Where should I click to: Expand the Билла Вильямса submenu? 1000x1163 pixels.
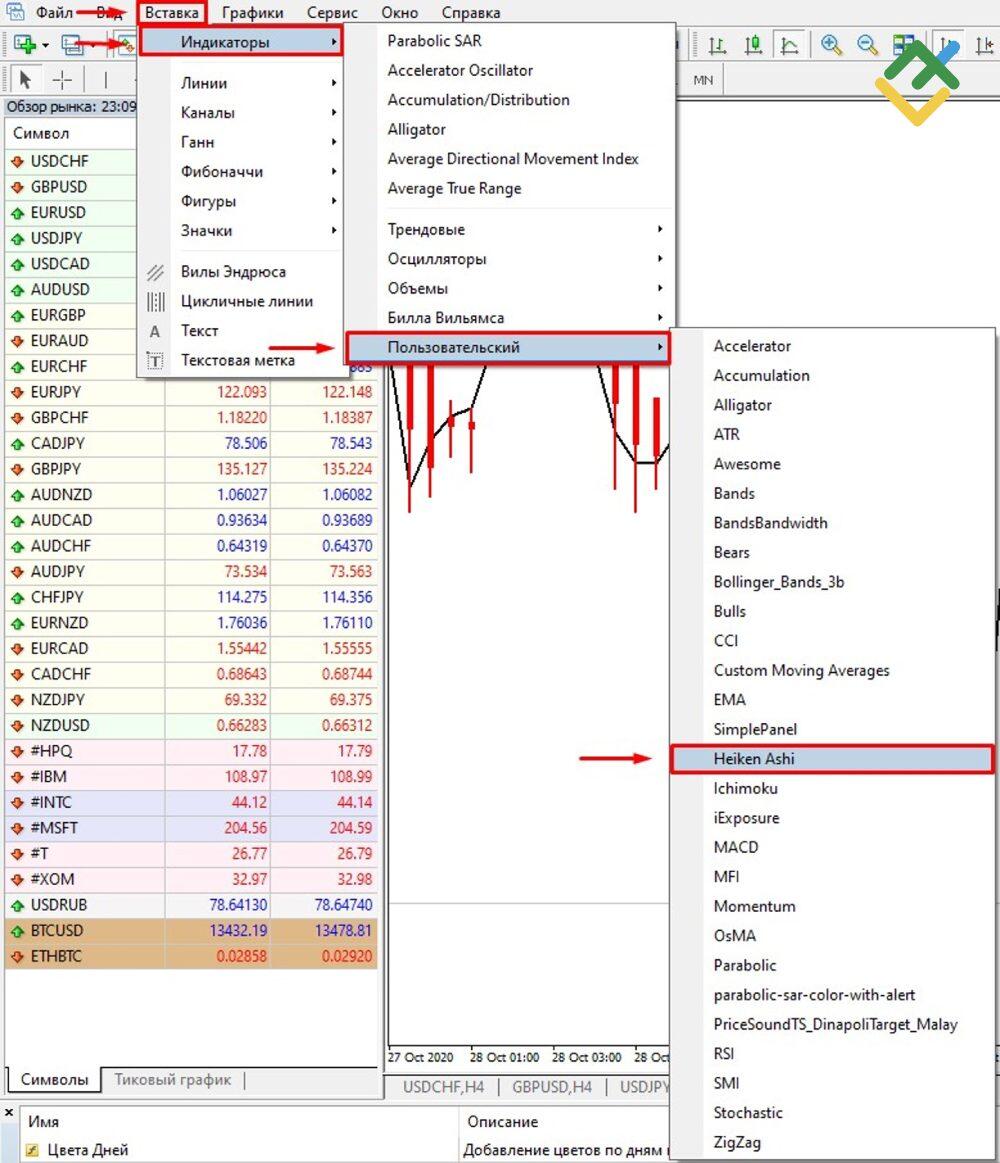coord(509,318)
